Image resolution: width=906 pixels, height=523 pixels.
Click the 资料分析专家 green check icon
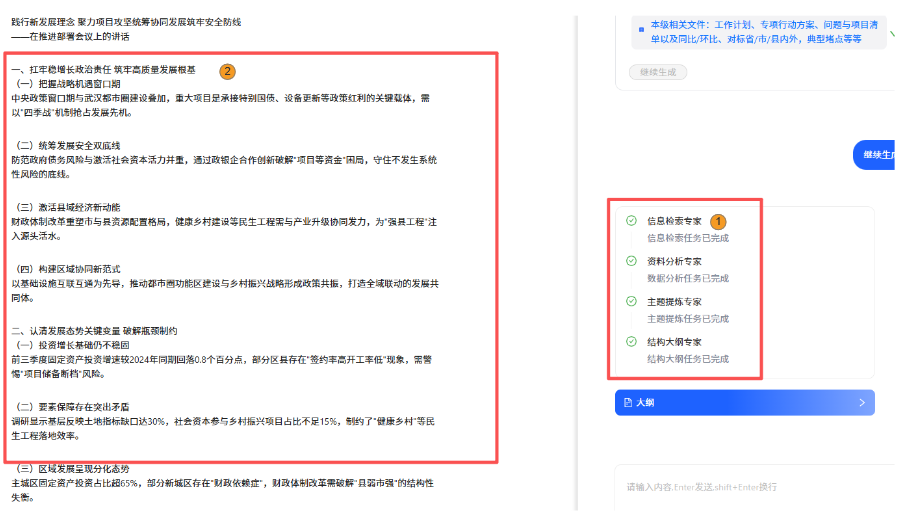631,260
